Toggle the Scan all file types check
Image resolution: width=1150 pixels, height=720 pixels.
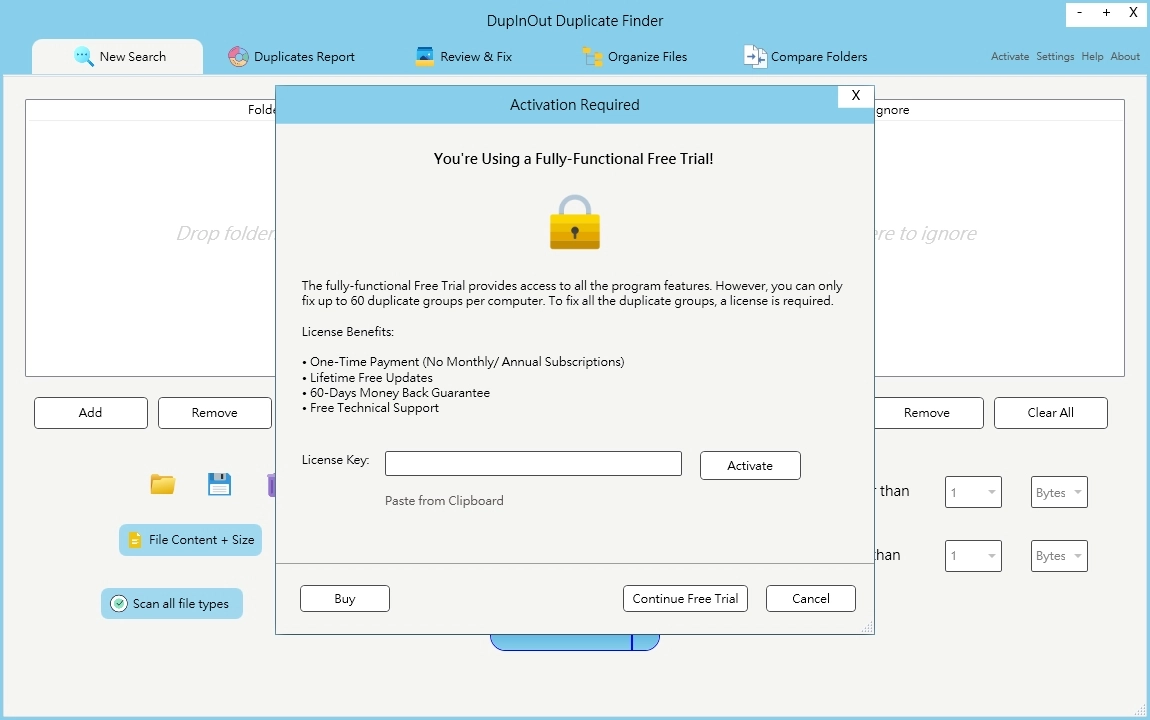coord(119,603)
